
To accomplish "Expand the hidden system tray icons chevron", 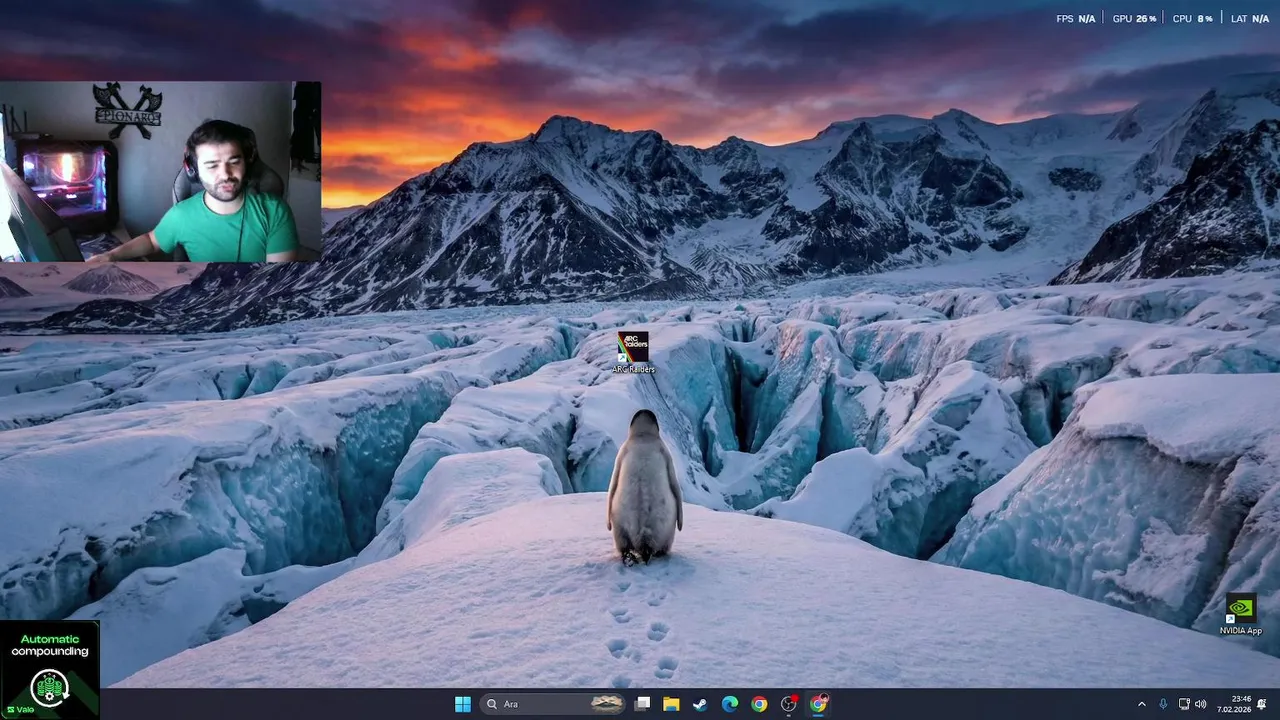I will click(x=1142, y=704).
